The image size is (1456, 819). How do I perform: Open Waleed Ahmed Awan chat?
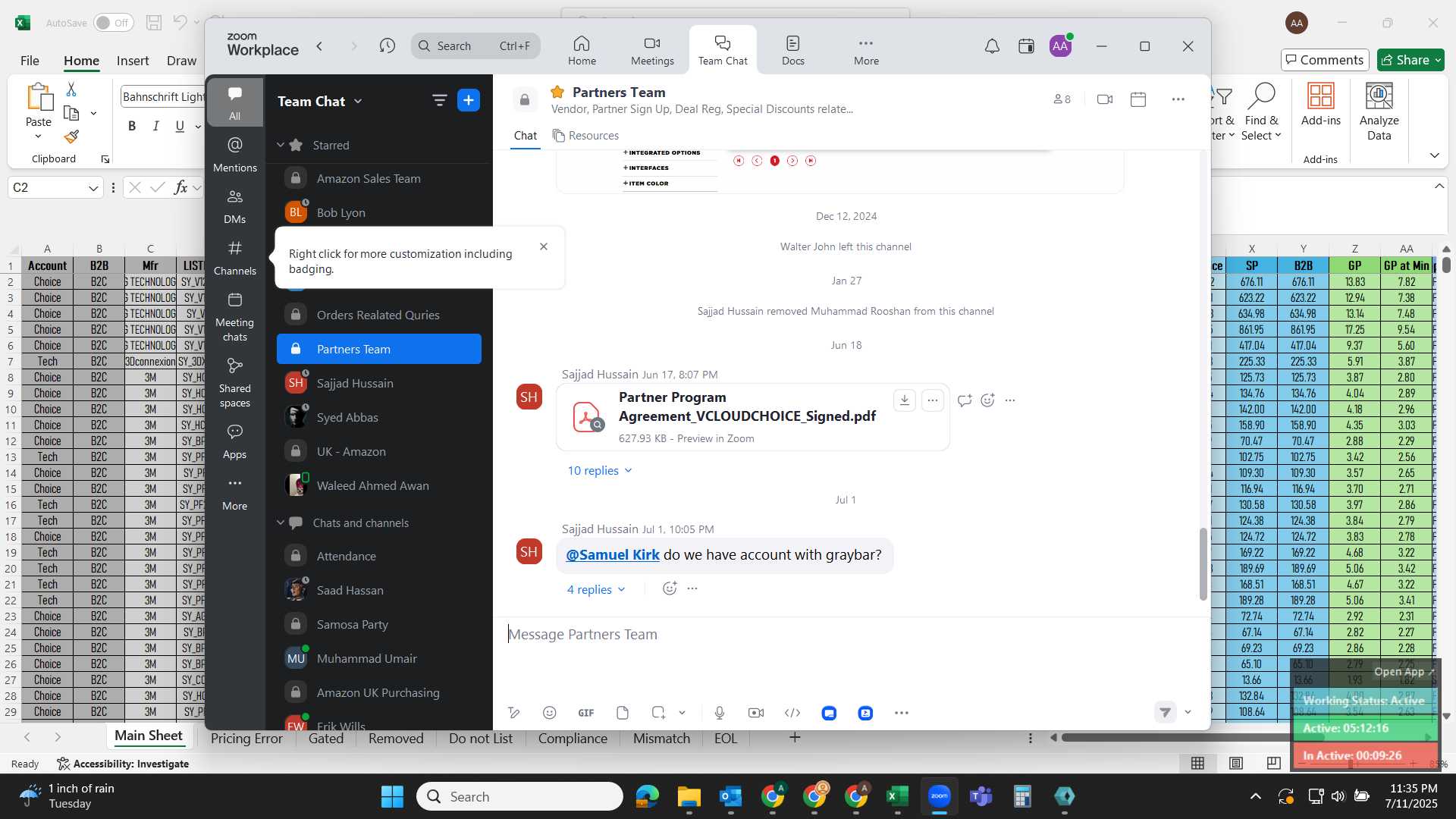378,485
